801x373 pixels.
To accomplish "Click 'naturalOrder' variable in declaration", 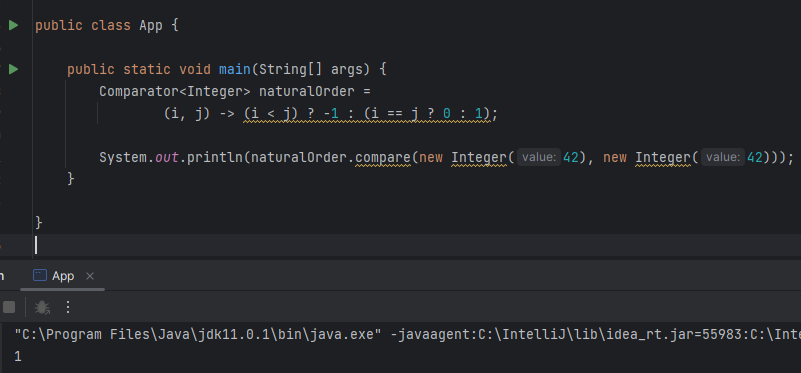I will 307,91.
